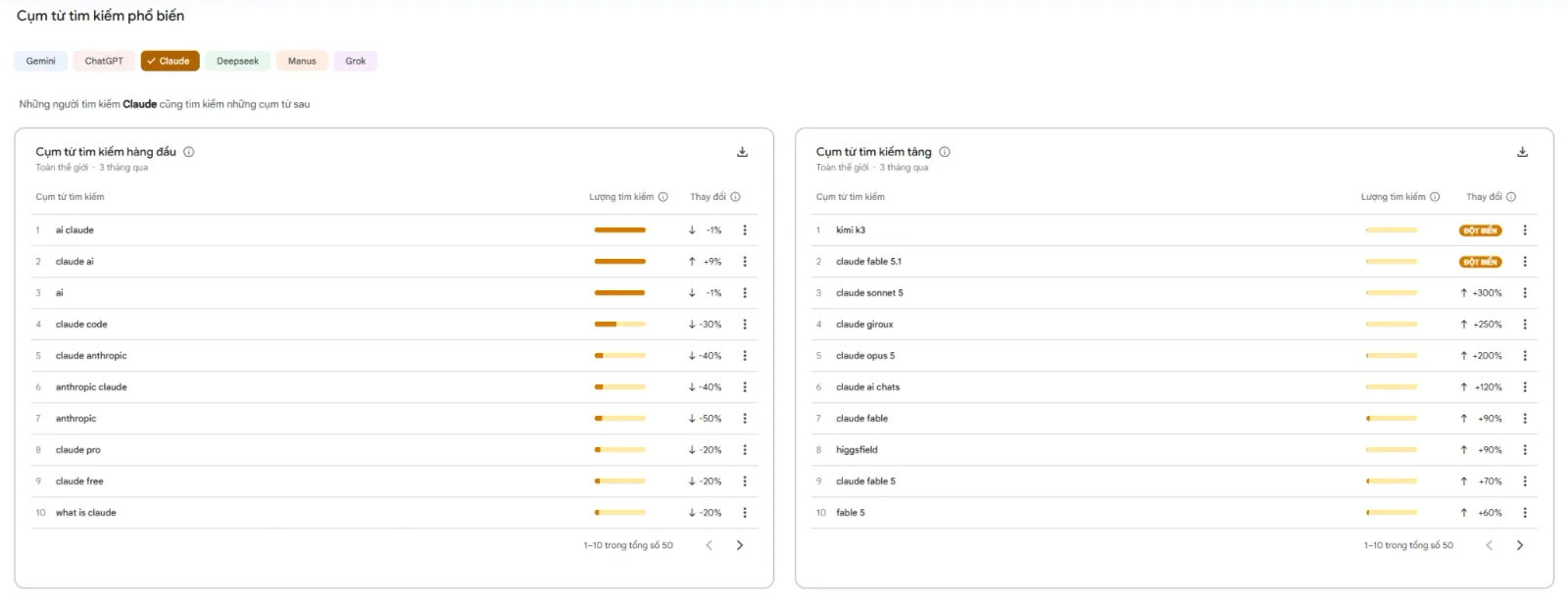Click the 'kimi k3' rising term

[x=851, y=230]
